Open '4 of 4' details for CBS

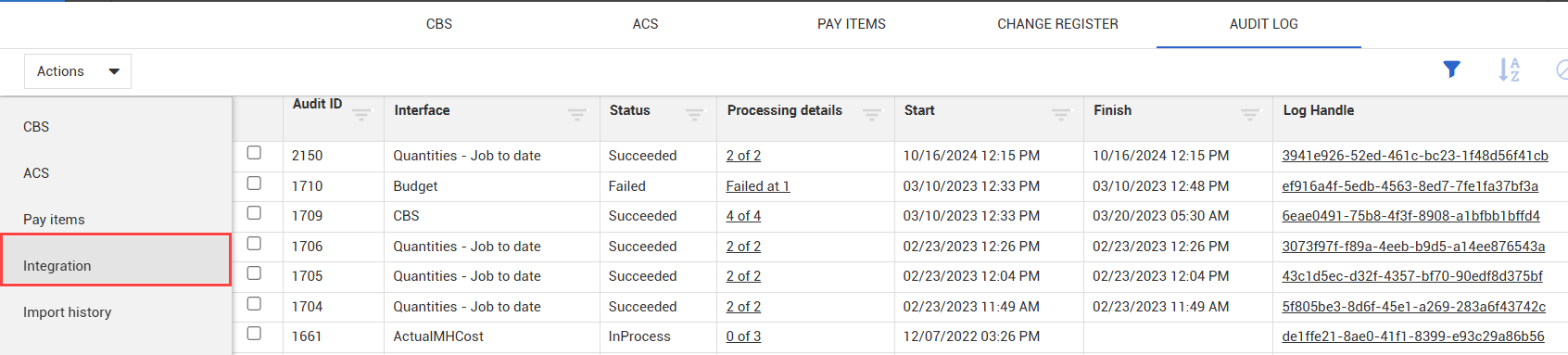click(x=743, y=216)
